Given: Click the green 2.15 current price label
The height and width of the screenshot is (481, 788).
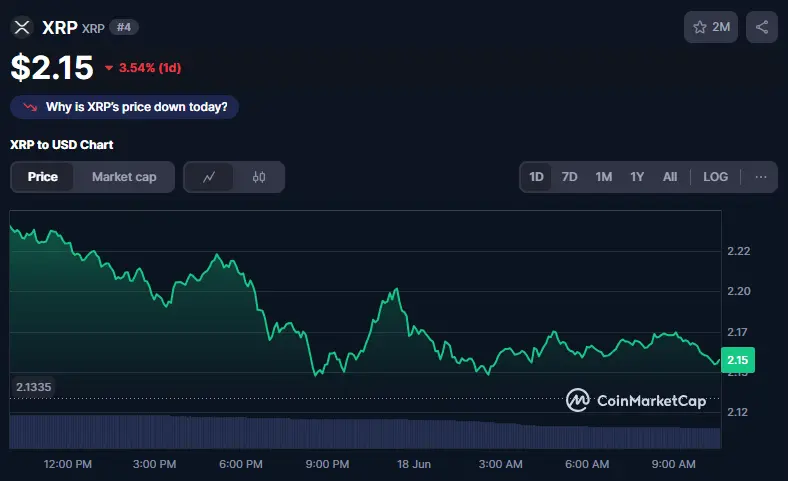Looking at the screenshot, I should pos(738,360).
